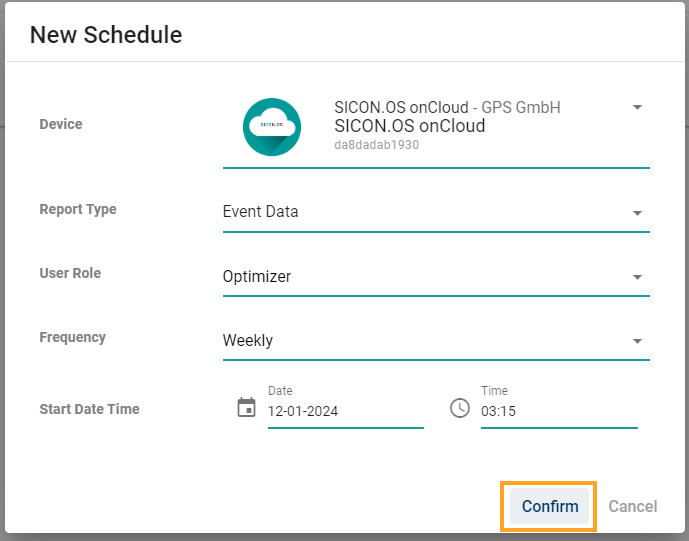Choose the Weekly frequency field

(420, 340)
